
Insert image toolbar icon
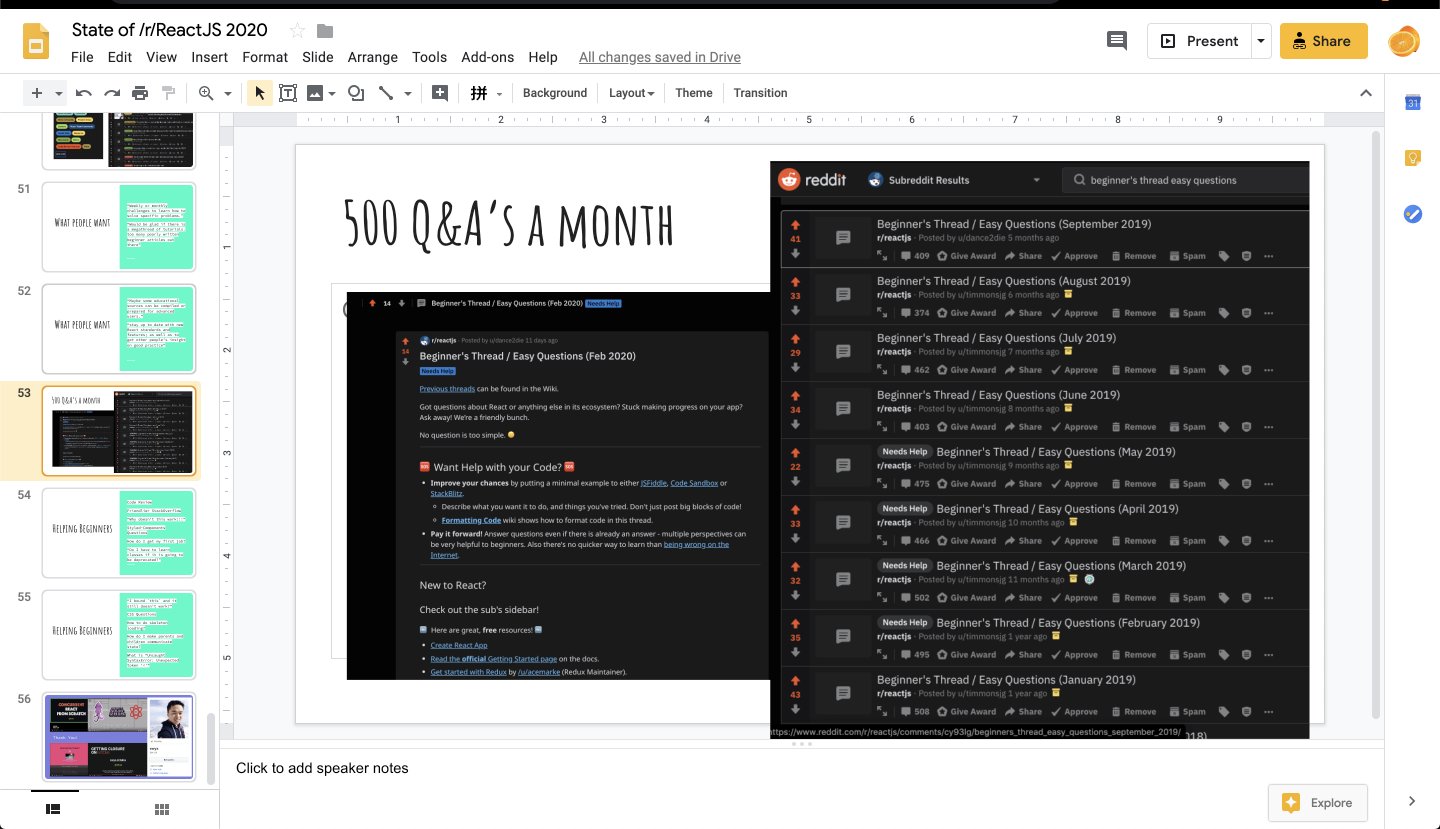(x=315, y=93)
